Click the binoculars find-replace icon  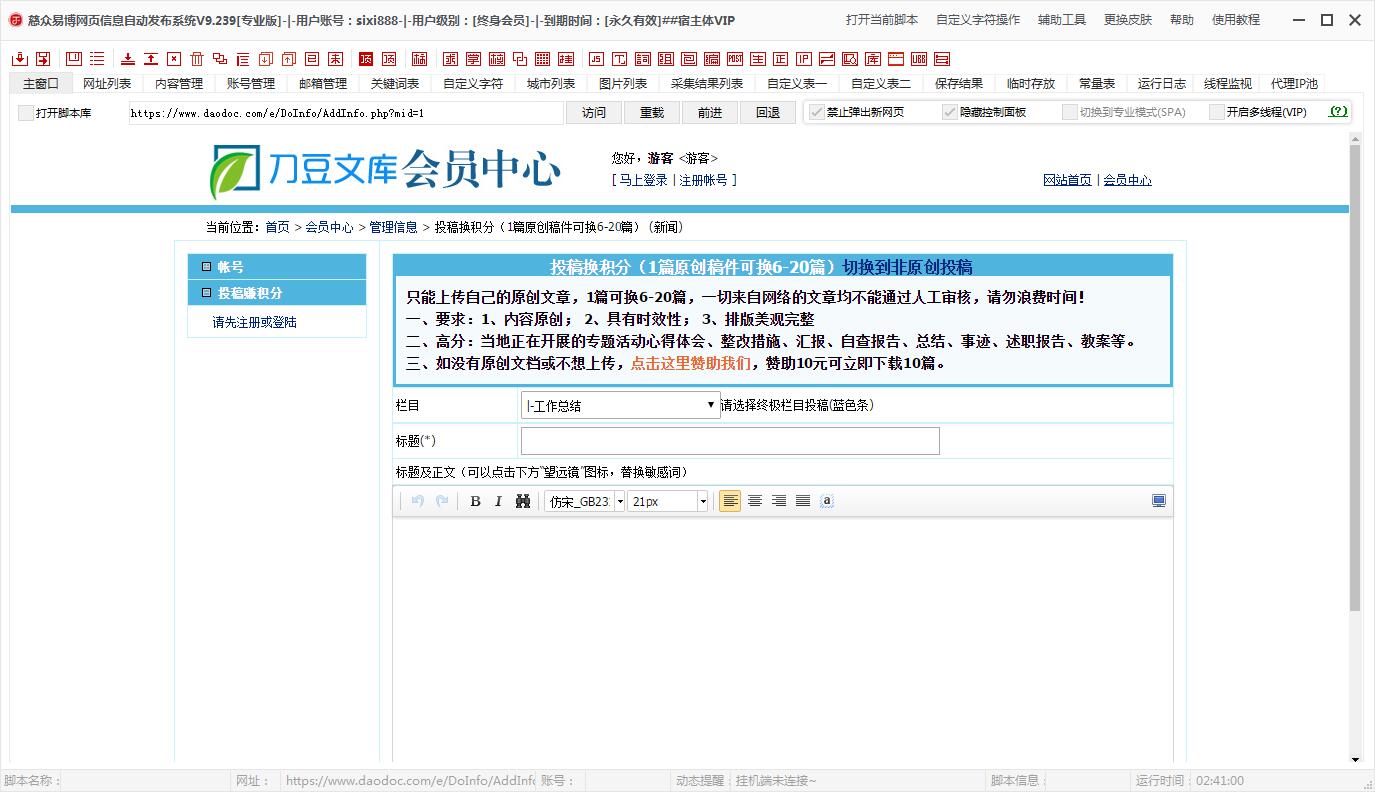[522, 501]
